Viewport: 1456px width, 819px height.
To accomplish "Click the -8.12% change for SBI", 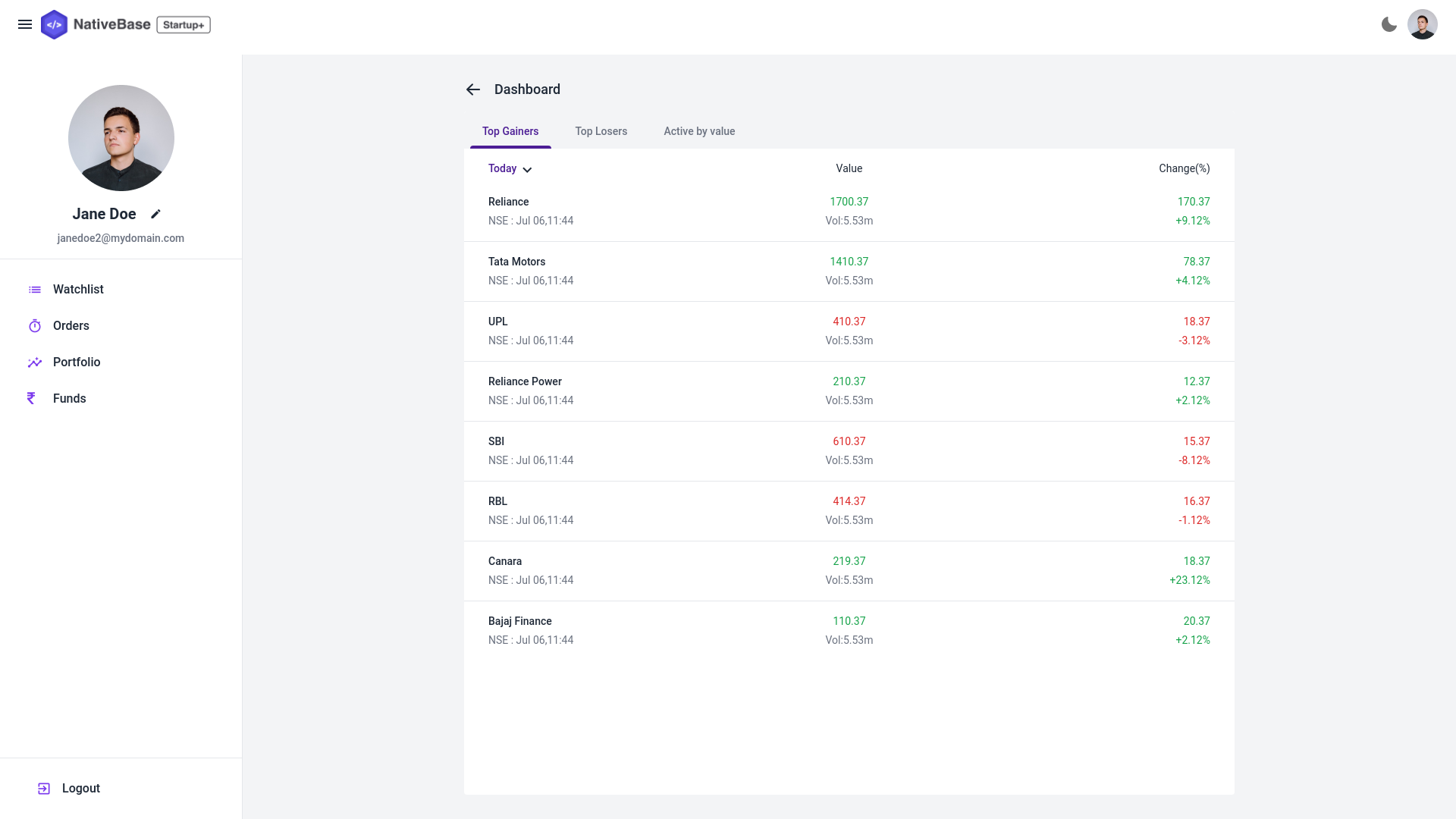I will (1194, 460).
